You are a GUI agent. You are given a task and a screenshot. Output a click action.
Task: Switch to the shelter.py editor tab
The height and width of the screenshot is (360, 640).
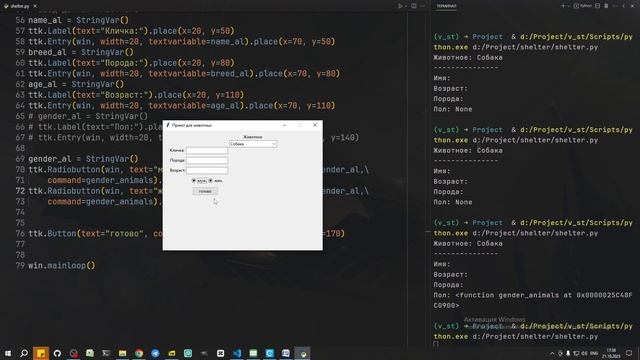(19, 6)
